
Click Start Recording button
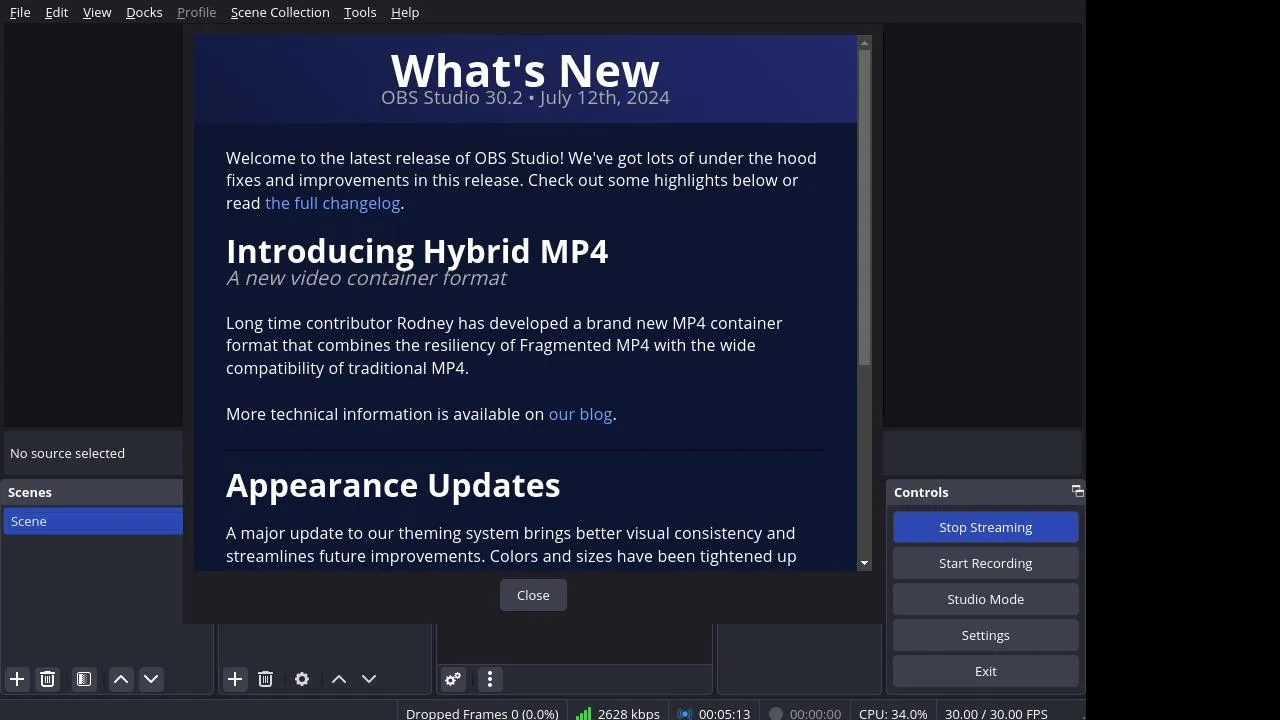[x=986, y=563]
